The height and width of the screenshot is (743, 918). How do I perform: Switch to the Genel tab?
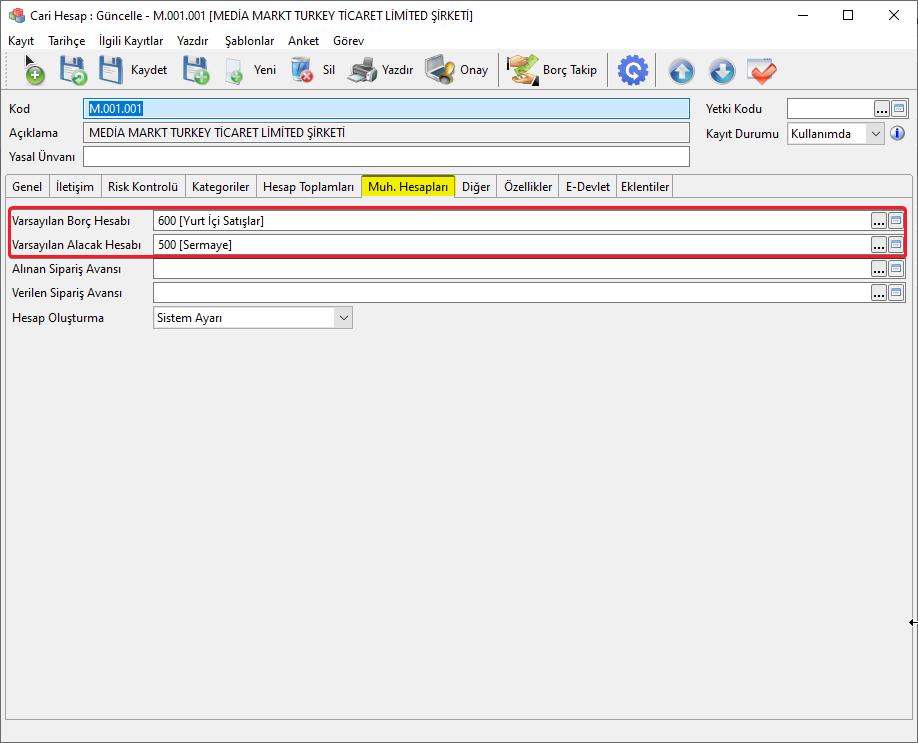(x=27, y=187)
